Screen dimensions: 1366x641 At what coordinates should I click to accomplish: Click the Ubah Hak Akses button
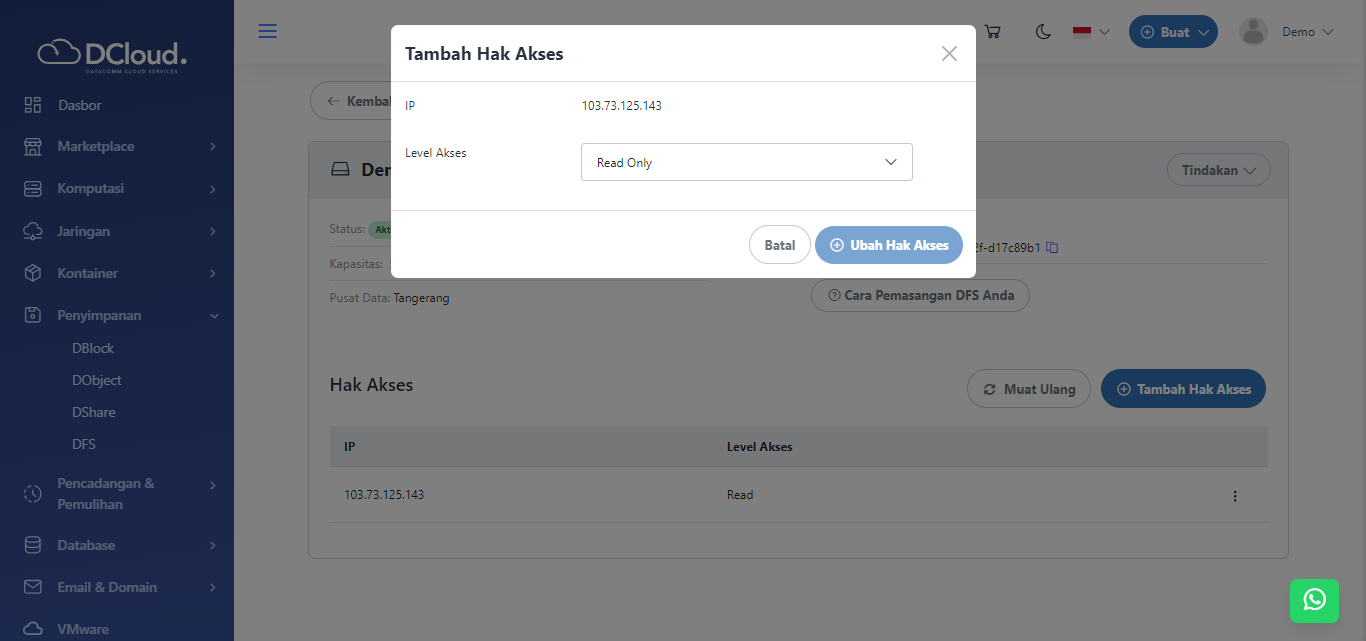(x=888, y=245)
